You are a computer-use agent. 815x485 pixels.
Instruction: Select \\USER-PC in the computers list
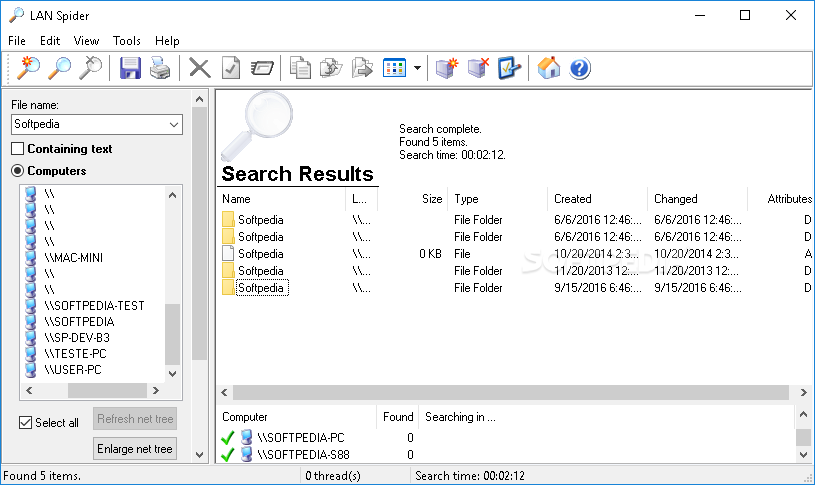click(x=73, y=370)
